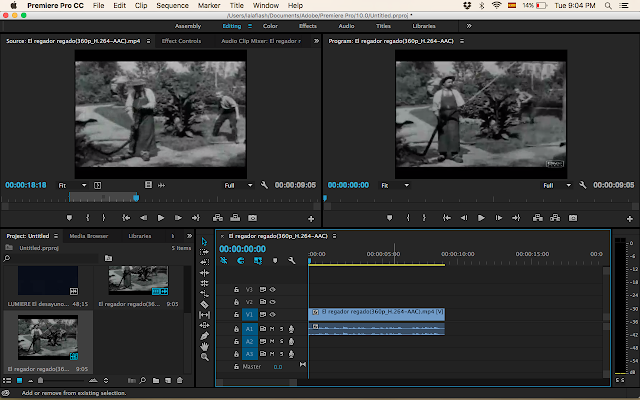Switch to Effects workspace
The image size is (640, 400).
pyautogui.click(x=308, y=26)
